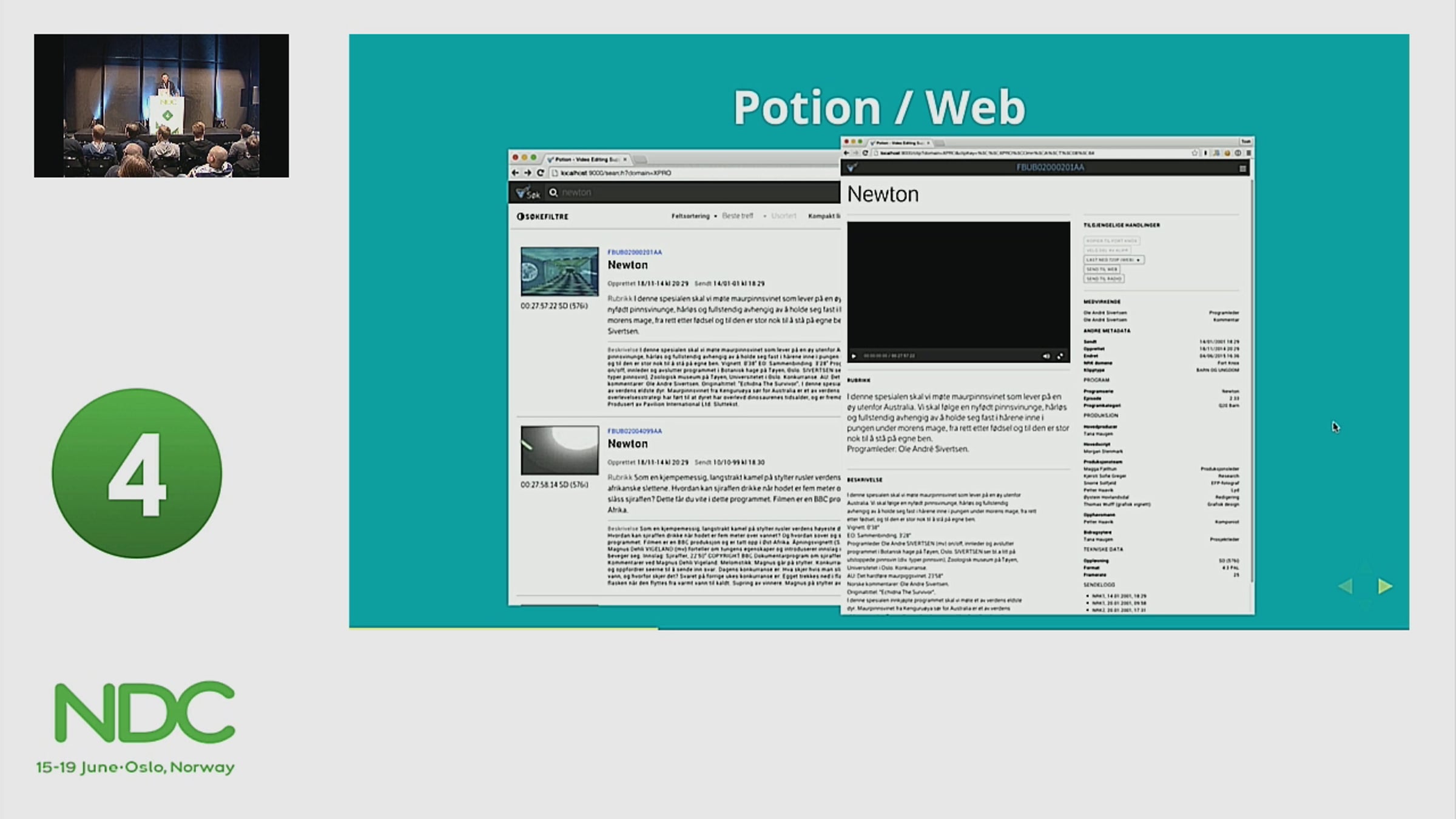The width and height of the screenshot is (1456, 819).
Task: Open the FBUB02000201AA link in search results
Action: click(635, 252)
